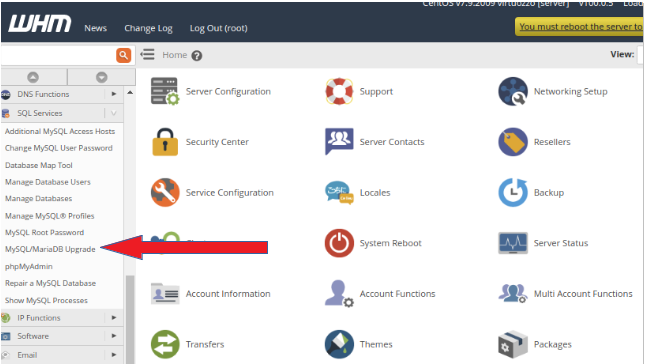Click the sidebar collapse-all up arrow

(x=33, y=77)
